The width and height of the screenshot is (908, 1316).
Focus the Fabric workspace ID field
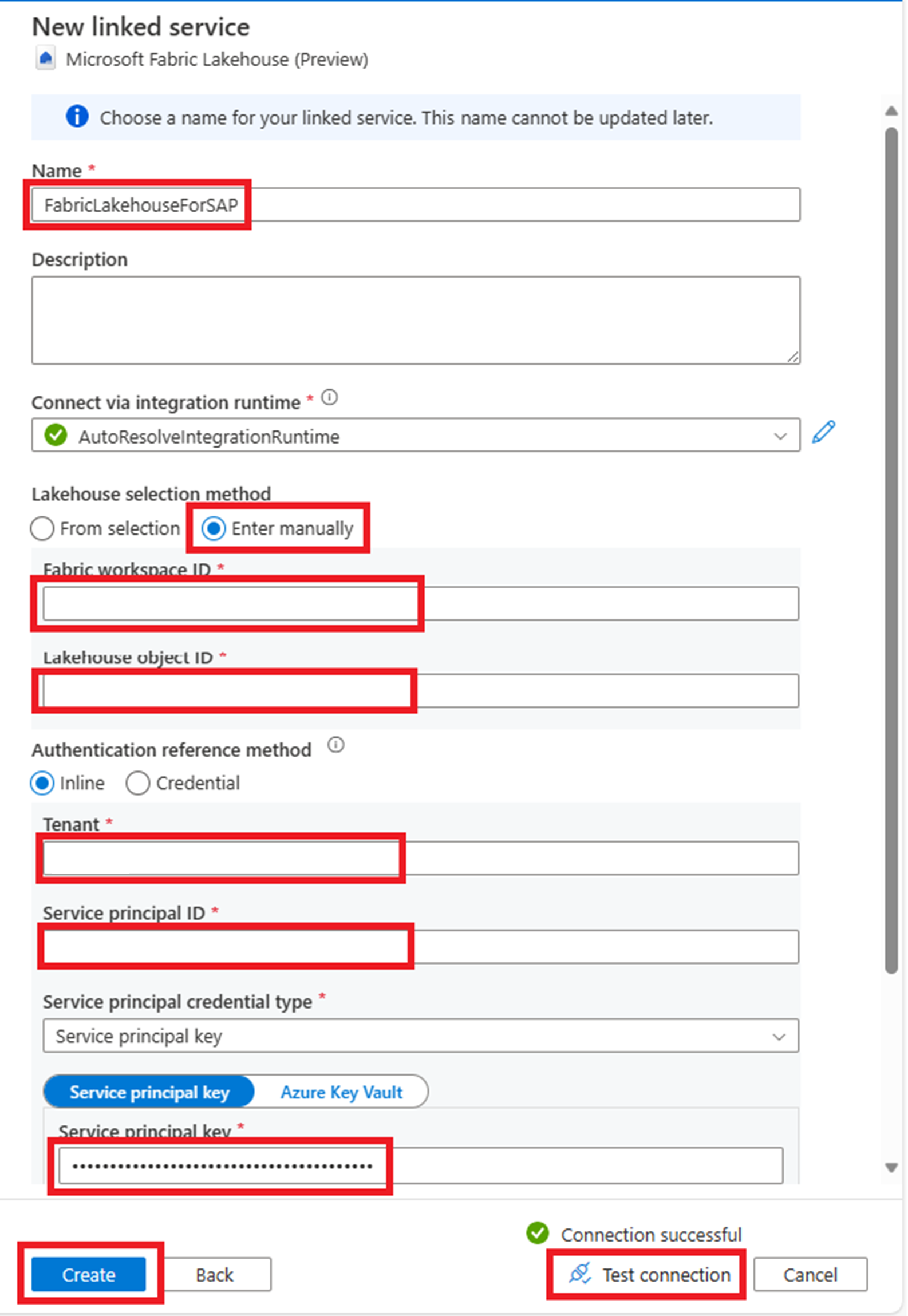tap(421, 603)
